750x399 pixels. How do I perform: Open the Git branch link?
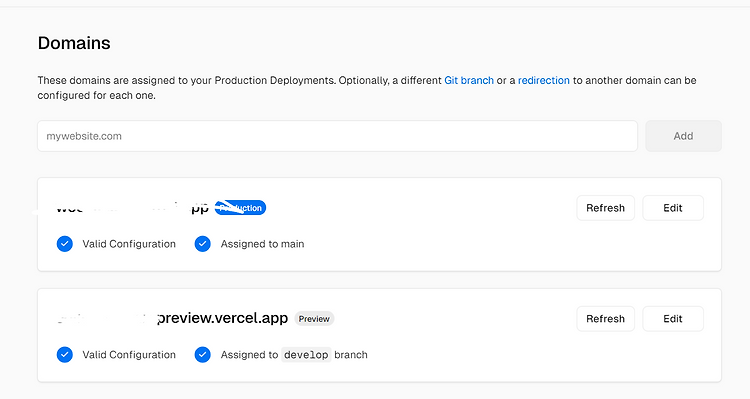coord(469,80)
